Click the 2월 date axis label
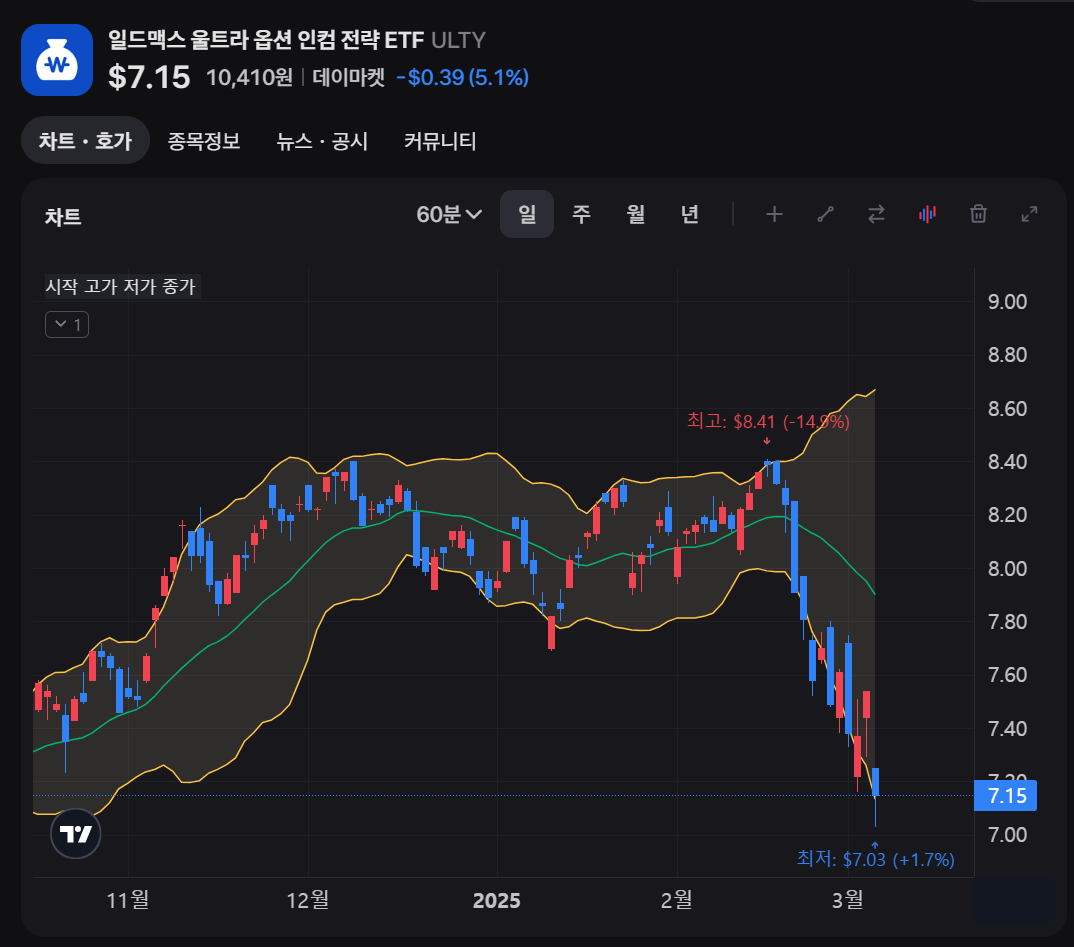 point(677,900)
